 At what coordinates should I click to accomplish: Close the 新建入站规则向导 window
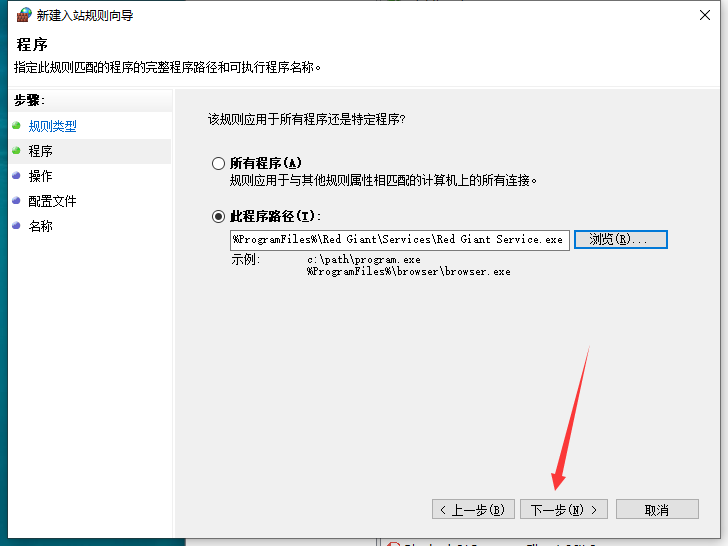pos(705,15)
